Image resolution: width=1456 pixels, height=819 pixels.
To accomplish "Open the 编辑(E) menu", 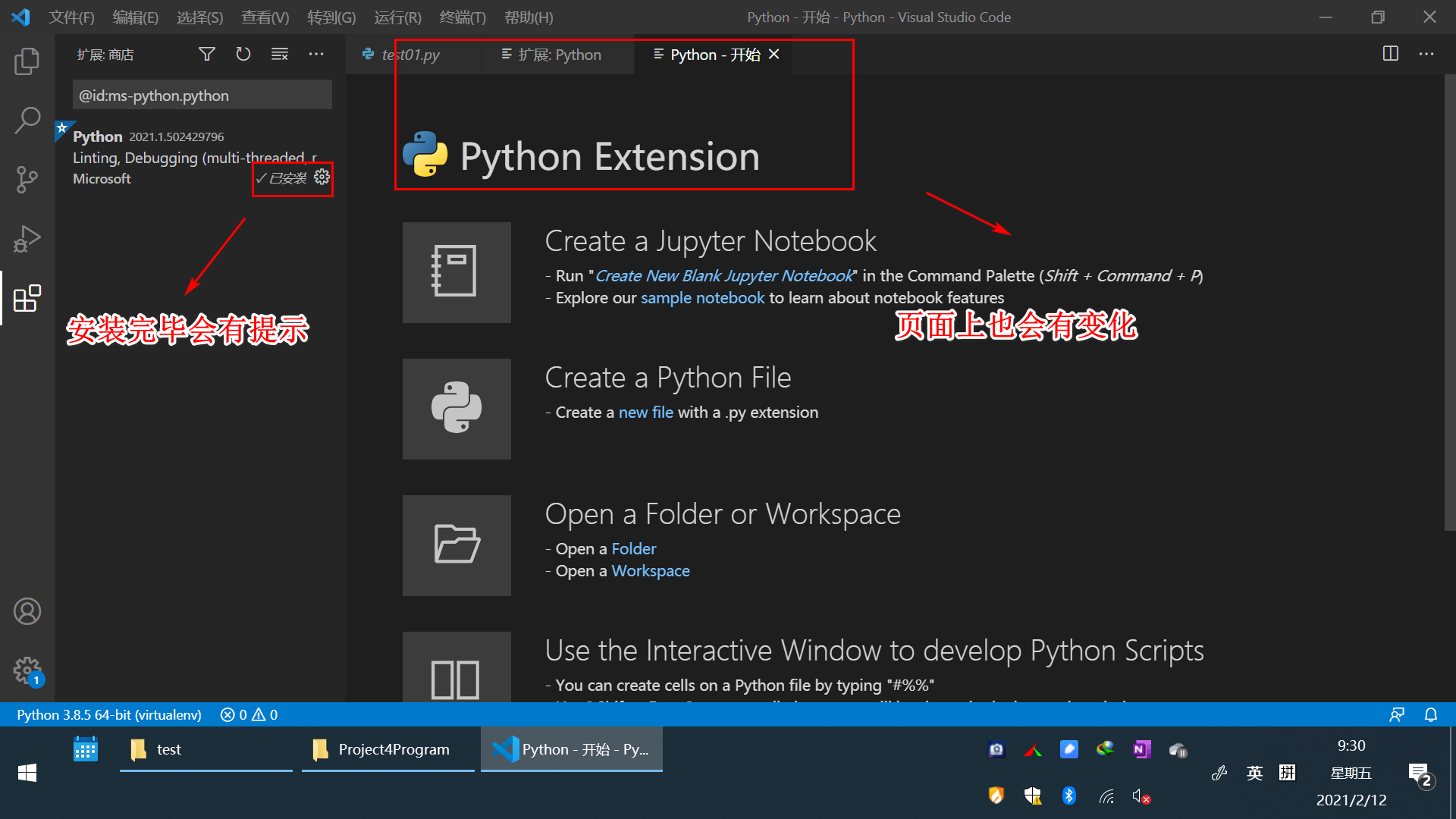I will click(136, 17).
